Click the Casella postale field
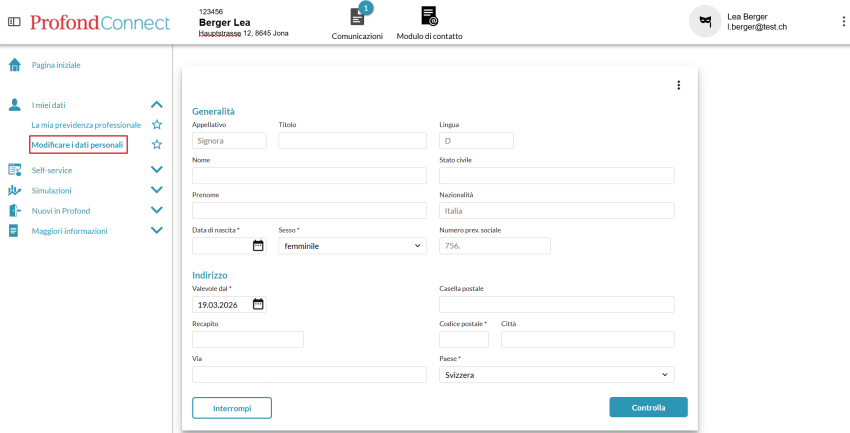 [557, 305]
